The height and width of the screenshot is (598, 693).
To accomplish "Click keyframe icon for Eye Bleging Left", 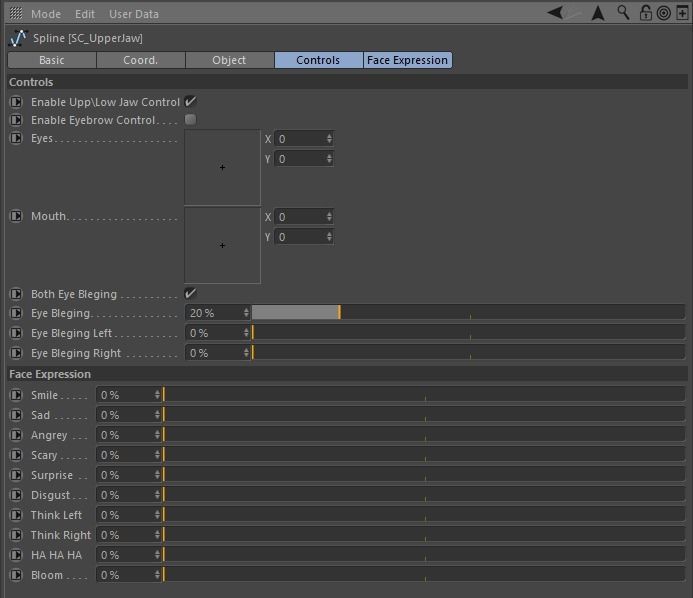I will click(16, 333).
